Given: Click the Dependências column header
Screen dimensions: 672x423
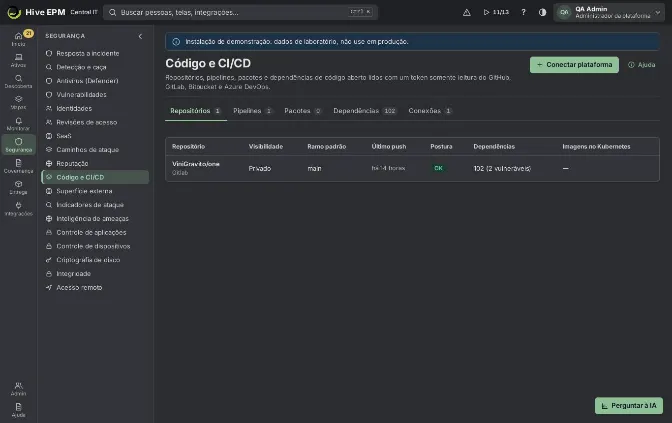Looking at the screenshot, I should [x=494, y=147].
